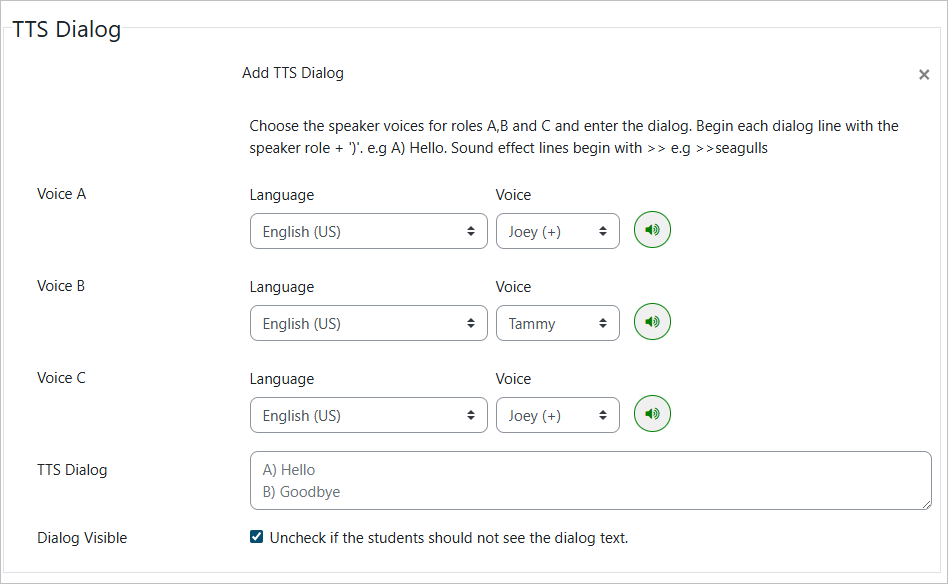Play the Voice A audio preview

pyautogui.click(x=652, y=230)
